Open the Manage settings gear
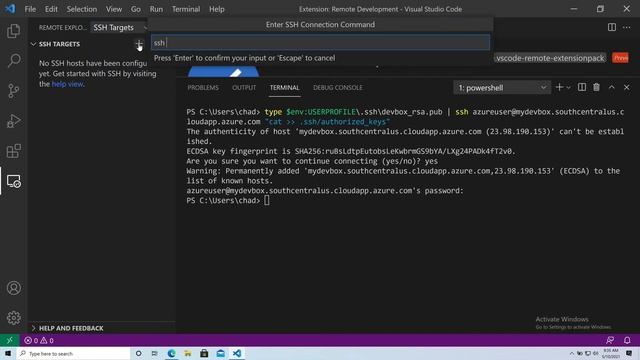Image resolution: width=640 pixels, height=360 pixels. click(13, 318)
